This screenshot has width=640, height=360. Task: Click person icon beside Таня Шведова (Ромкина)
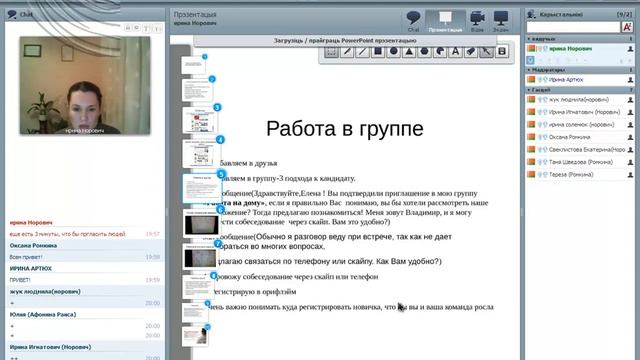pyautogui.click(x=630, y=162)
